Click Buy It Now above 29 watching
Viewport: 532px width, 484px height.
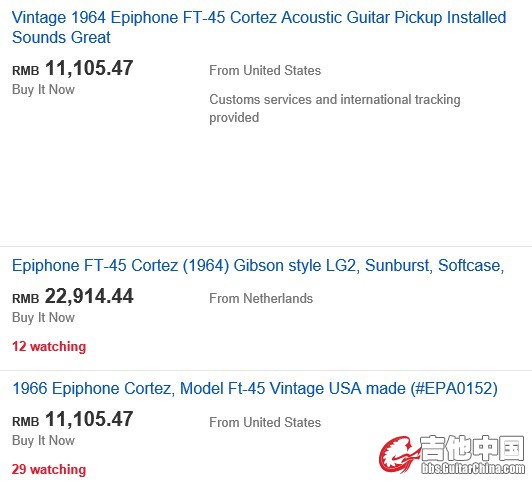(43, 441)
